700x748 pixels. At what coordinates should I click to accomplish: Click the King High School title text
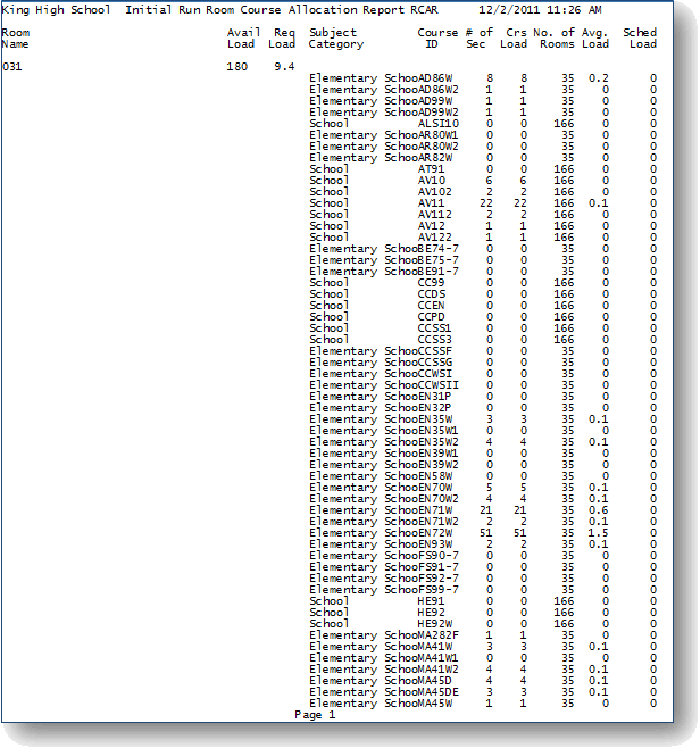pyautogui.click(x=56, y=10)
